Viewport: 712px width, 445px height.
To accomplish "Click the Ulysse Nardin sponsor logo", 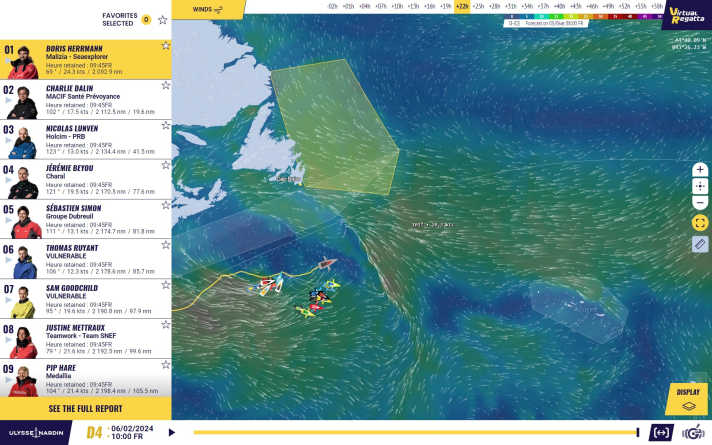I will tap(35, 433).
